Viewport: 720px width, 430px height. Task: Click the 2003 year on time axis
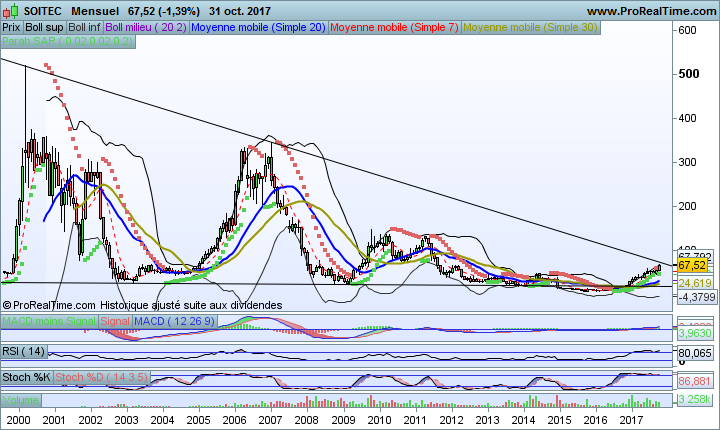click(126, 420)
